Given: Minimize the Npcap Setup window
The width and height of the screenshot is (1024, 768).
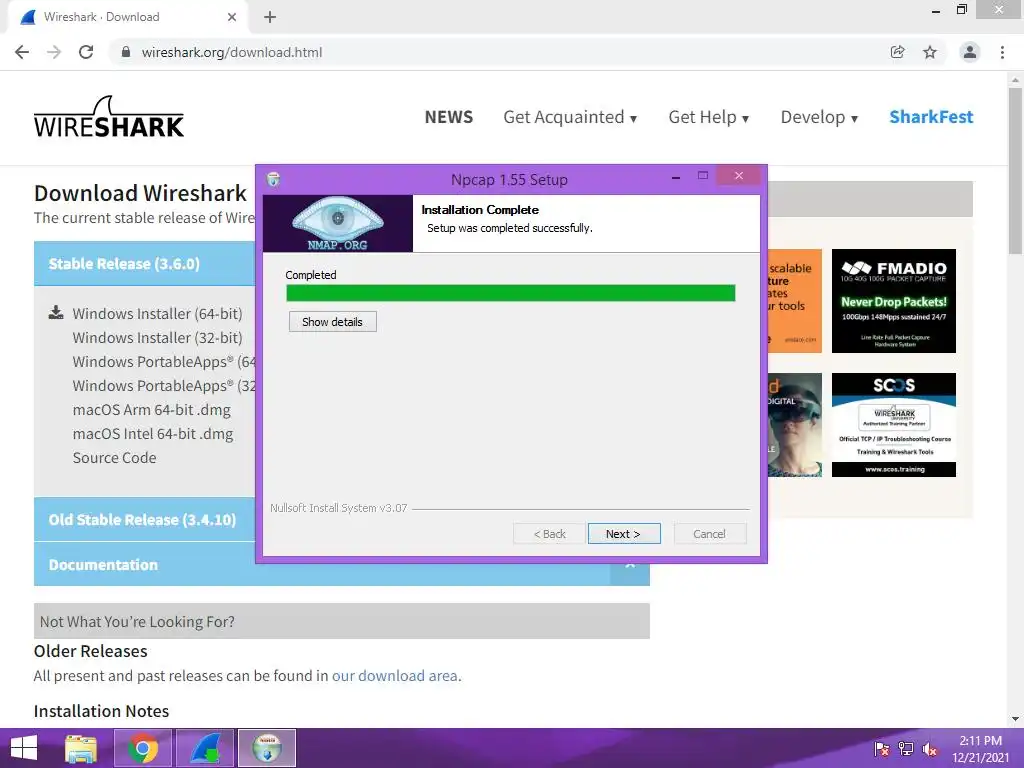Looking at the screenshot, I should click(x=676, y=178).
